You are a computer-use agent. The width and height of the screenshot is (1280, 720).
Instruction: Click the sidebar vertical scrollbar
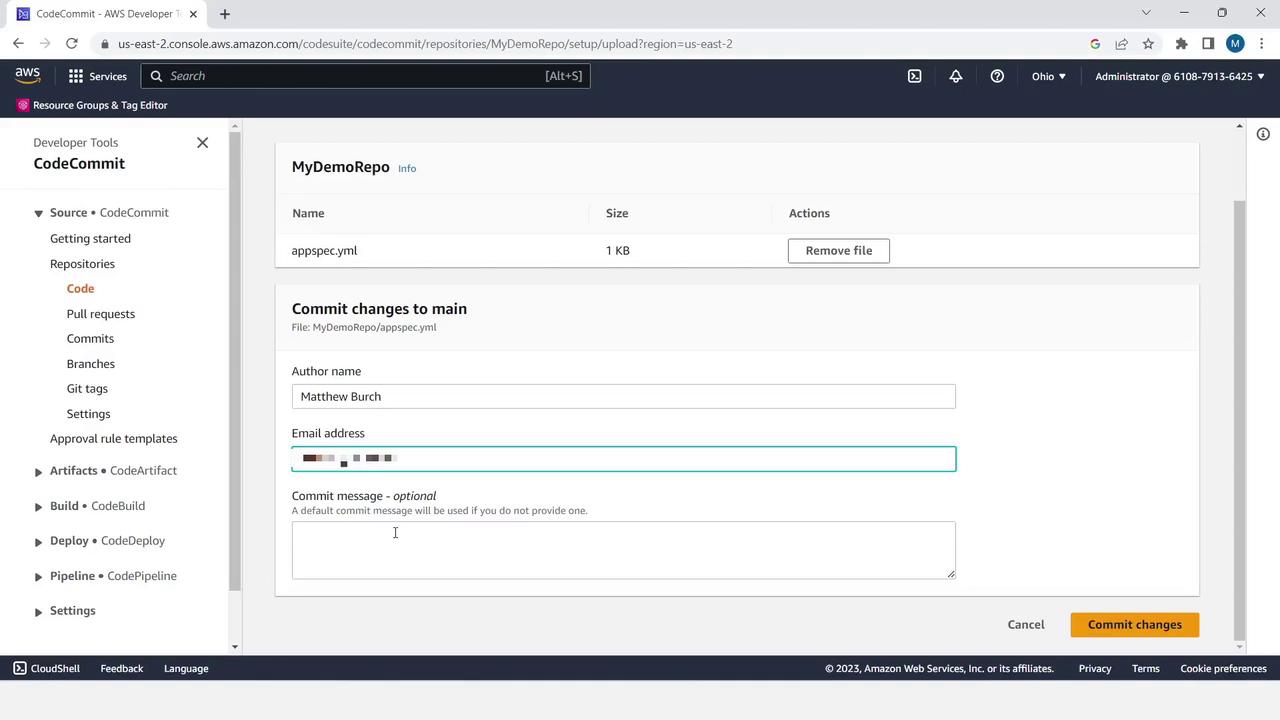235,361
